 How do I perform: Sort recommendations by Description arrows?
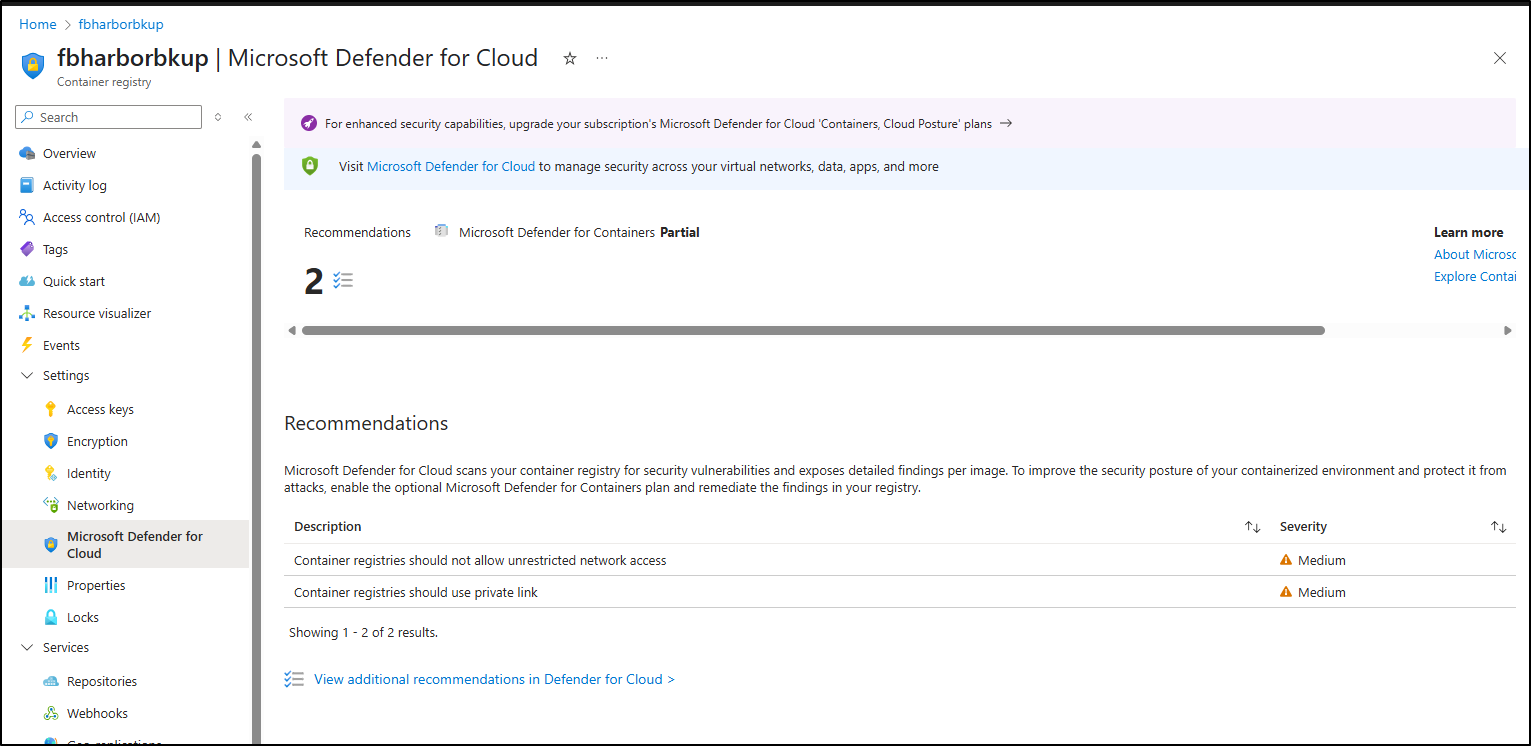point(1252,527)
